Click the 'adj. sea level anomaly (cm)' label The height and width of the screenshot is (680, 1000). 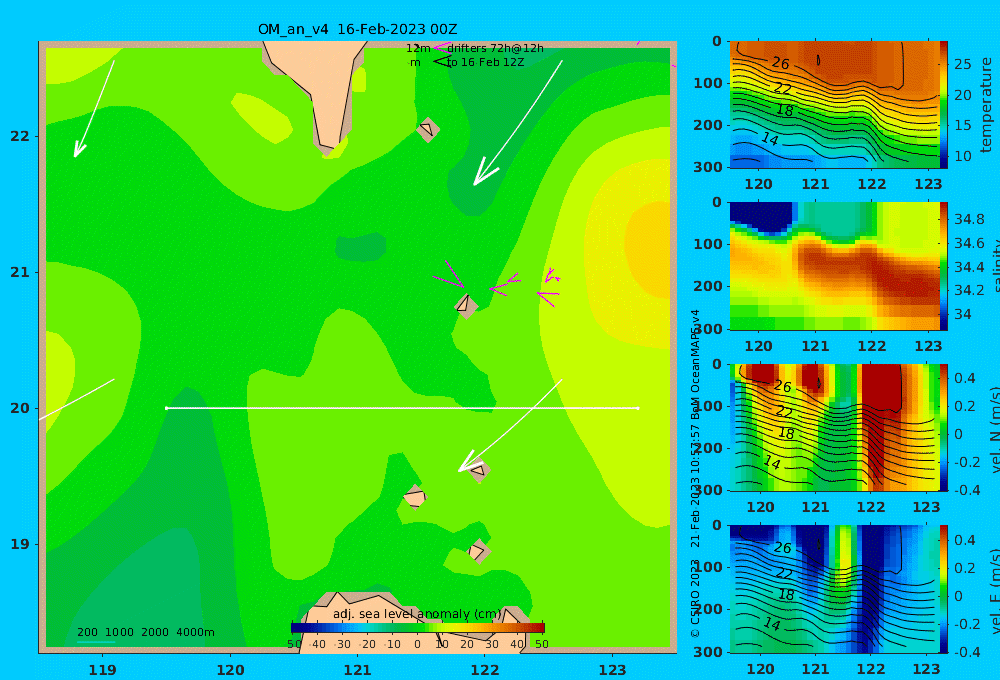coord(417,614)
